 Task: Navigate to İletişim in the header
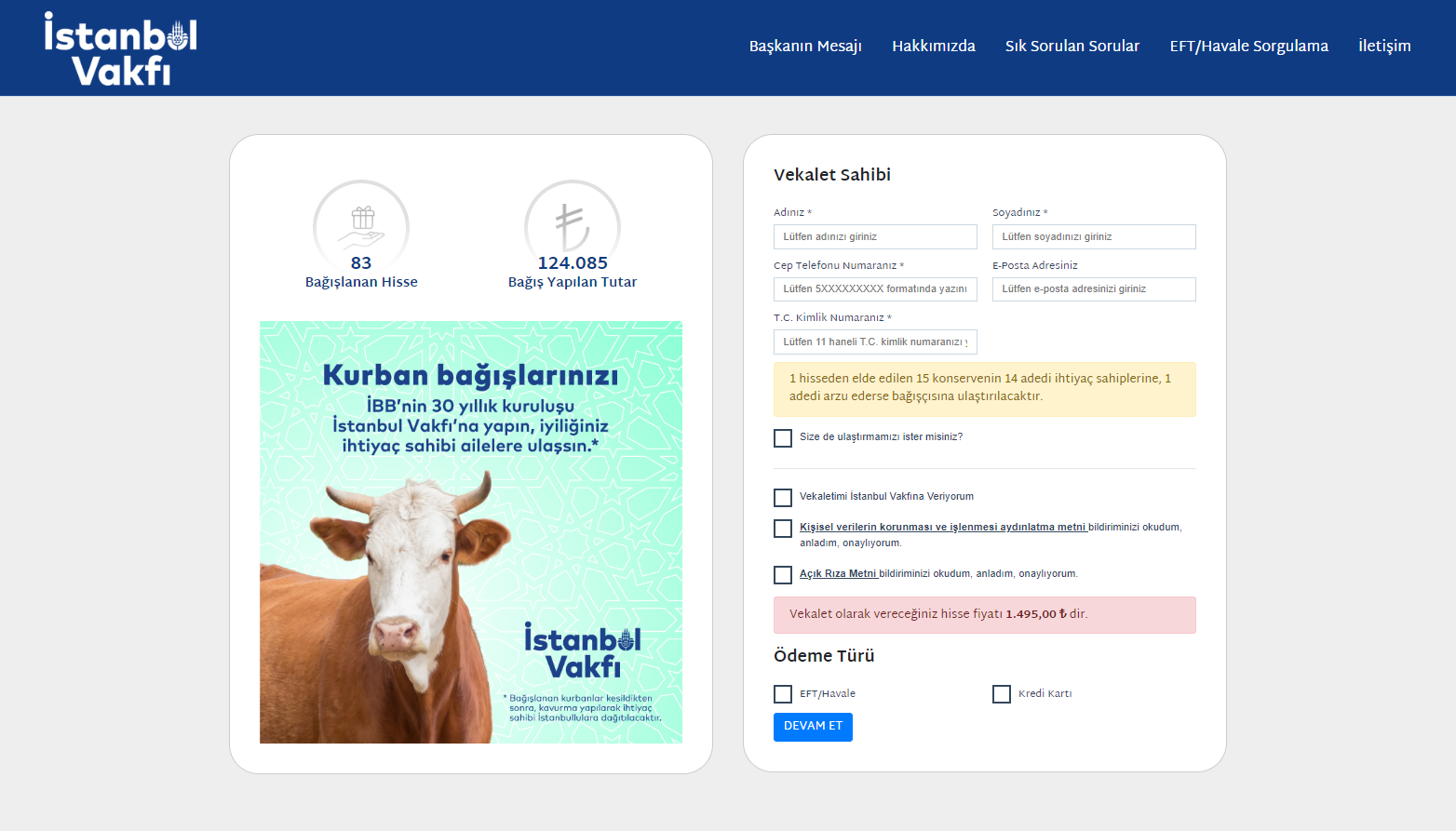1384,47
